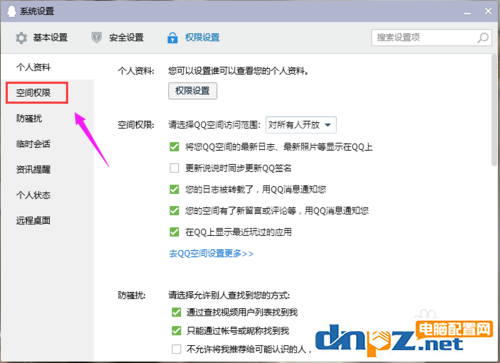Open the 基本设置 tab
500x363 pixels.
point(42,38)
